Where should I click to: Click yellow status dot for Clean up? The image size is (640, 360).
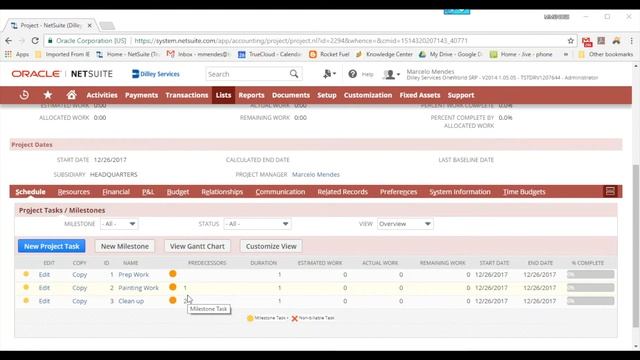point(26,300)
